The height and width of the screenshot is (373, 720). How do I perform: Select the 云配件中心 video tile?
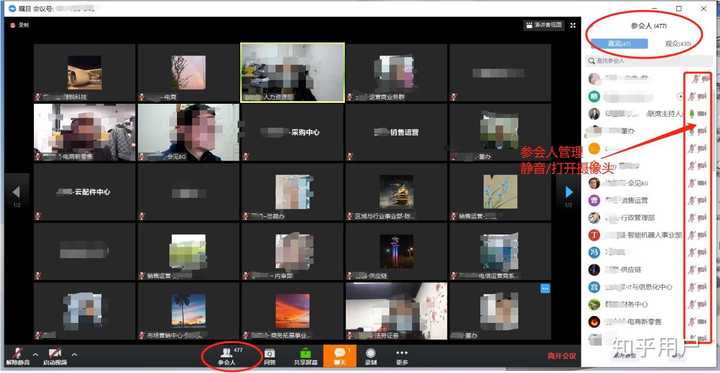tap(84, 192)
